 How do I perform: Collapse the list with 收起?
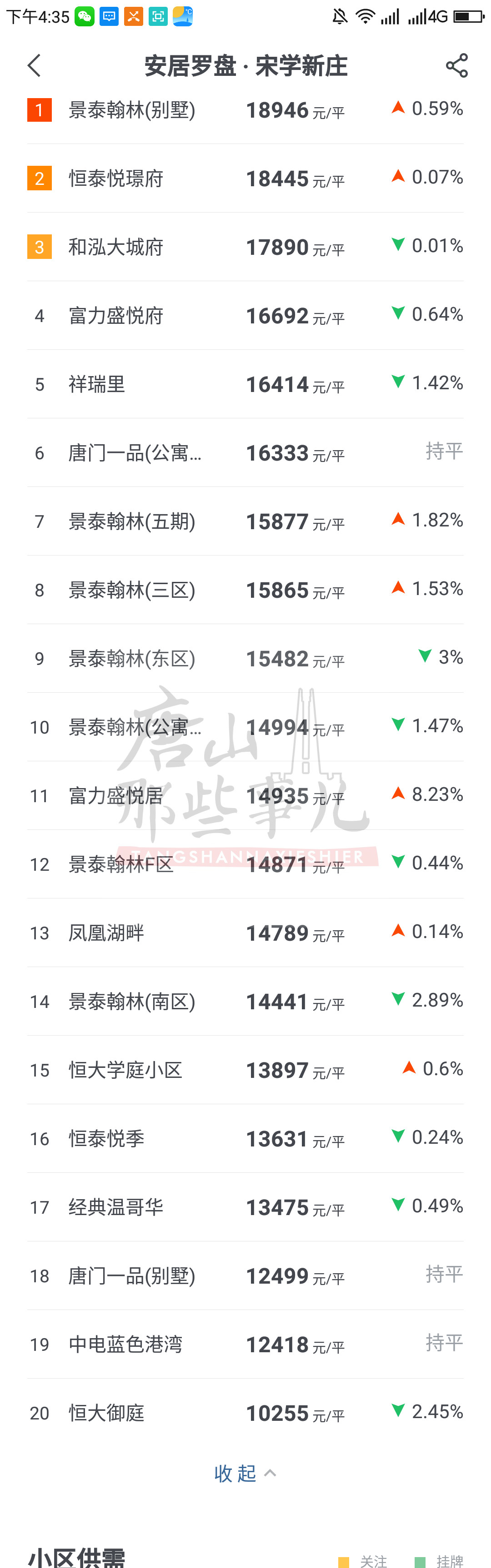point(235,1474)
